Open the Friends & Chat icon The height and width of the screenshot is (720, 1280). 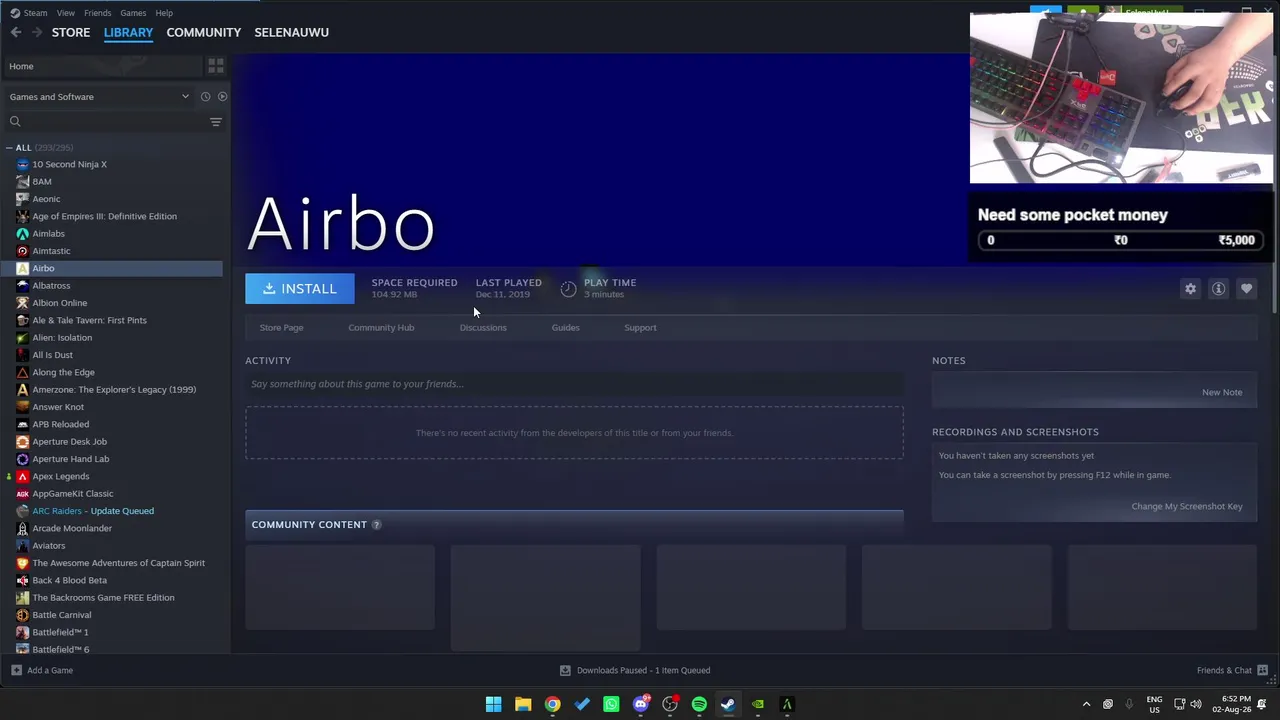click(1262, 670)
